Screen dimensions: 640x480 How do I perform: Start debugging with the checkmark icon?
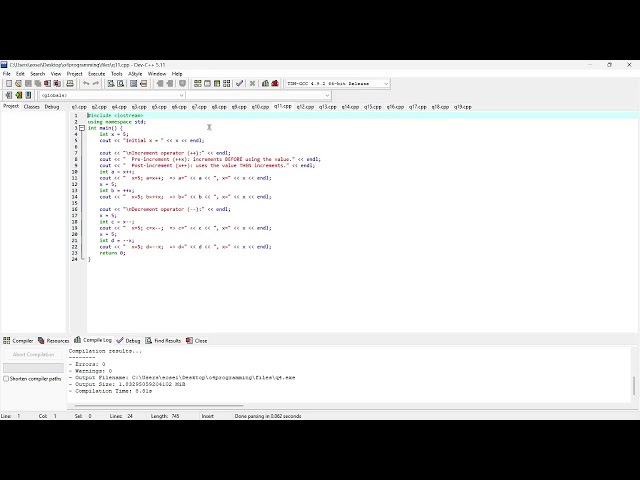[239, 83]
